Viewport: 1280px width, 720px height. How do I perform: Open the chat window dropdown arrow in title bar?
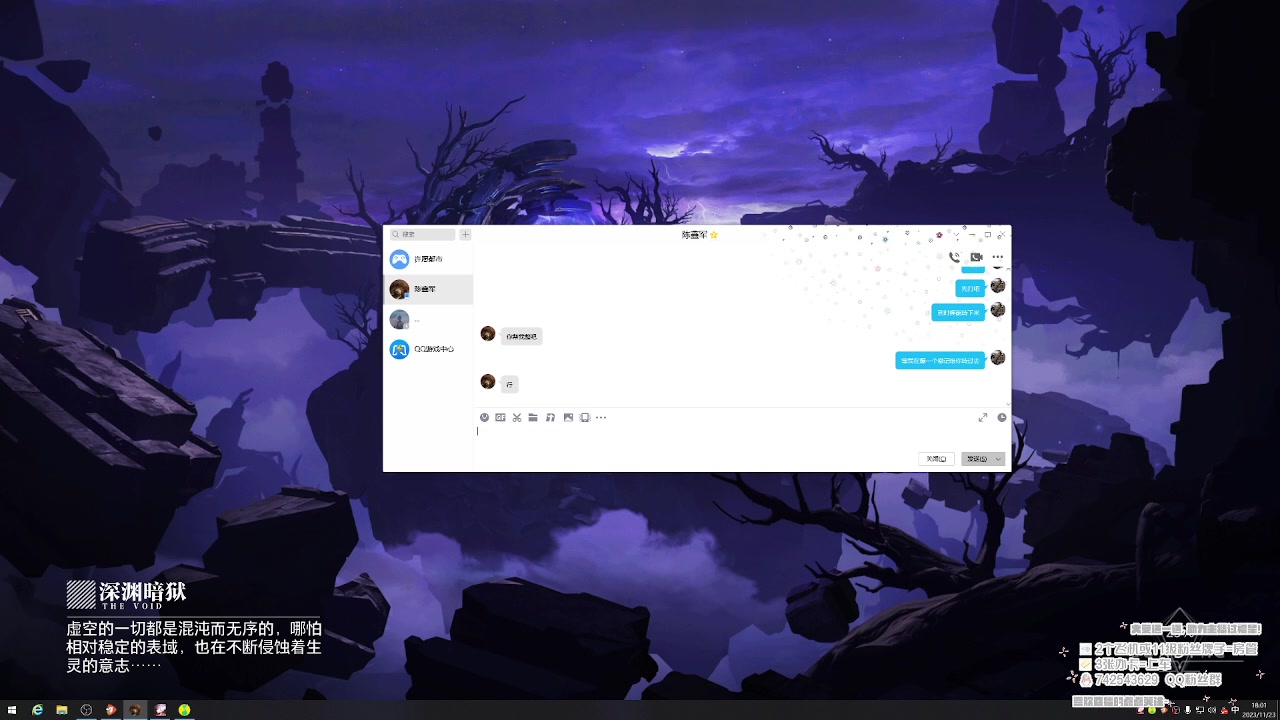click(956, 235)
